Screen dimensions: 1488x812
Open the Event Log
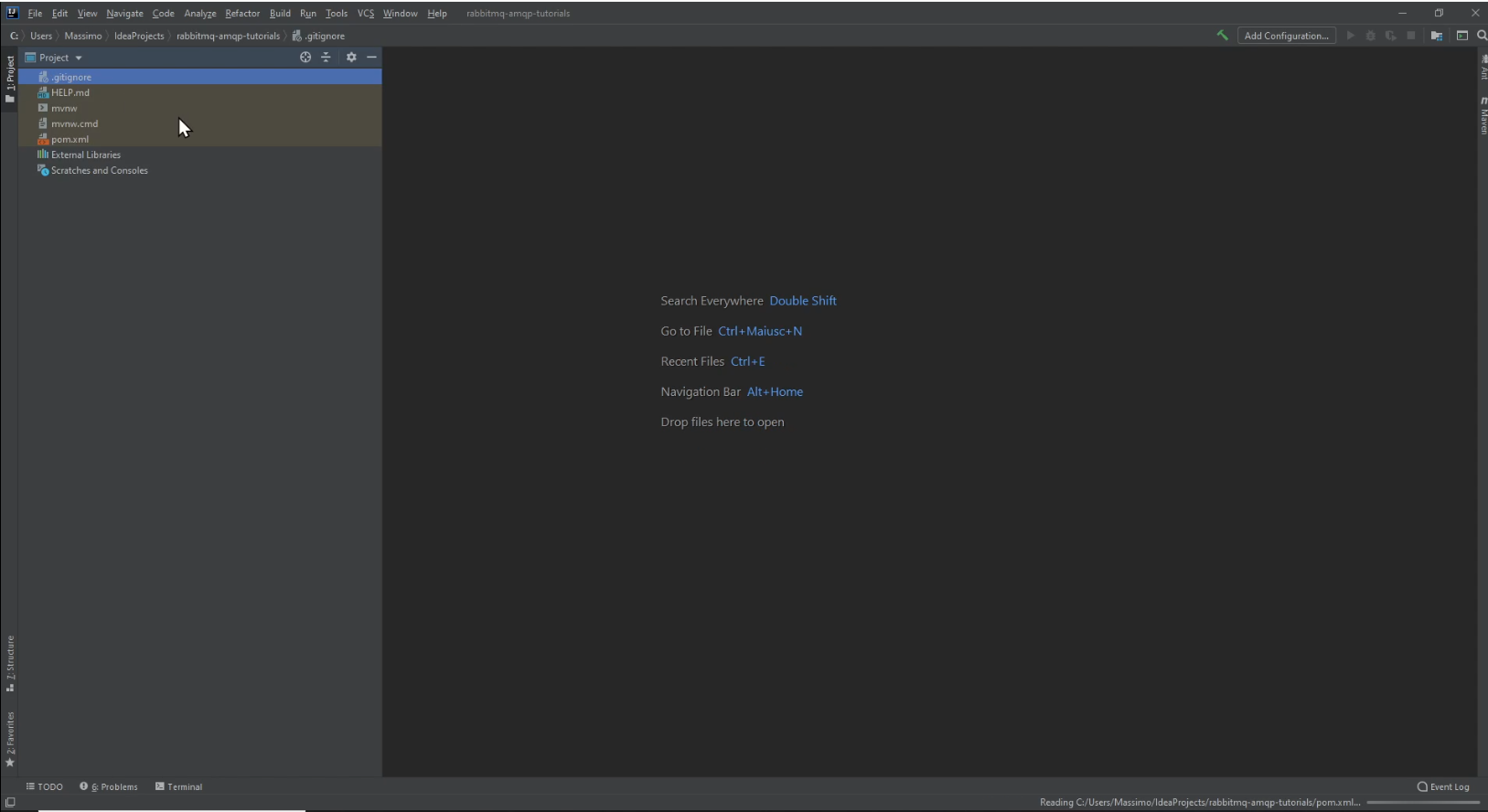tap(1443, 786)
